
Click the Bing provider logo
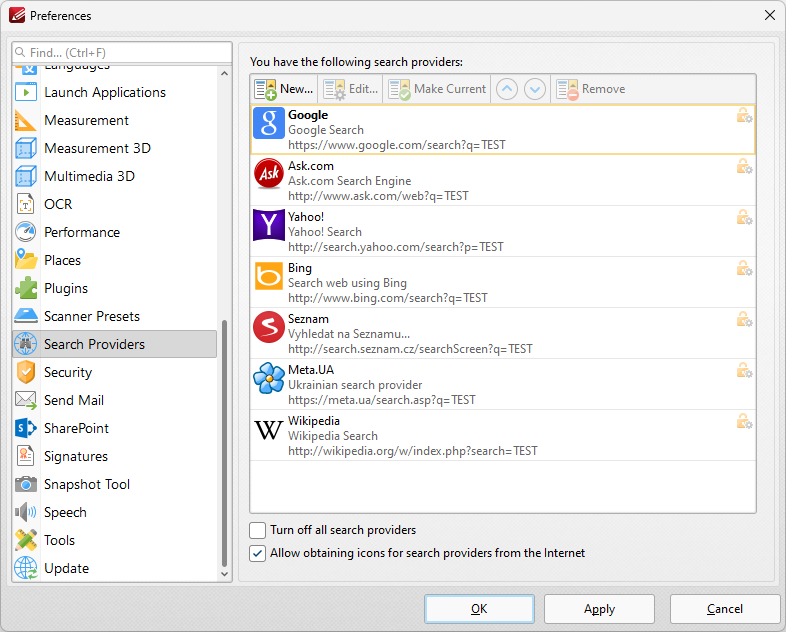pyautogui.click(x=269, y=276)
